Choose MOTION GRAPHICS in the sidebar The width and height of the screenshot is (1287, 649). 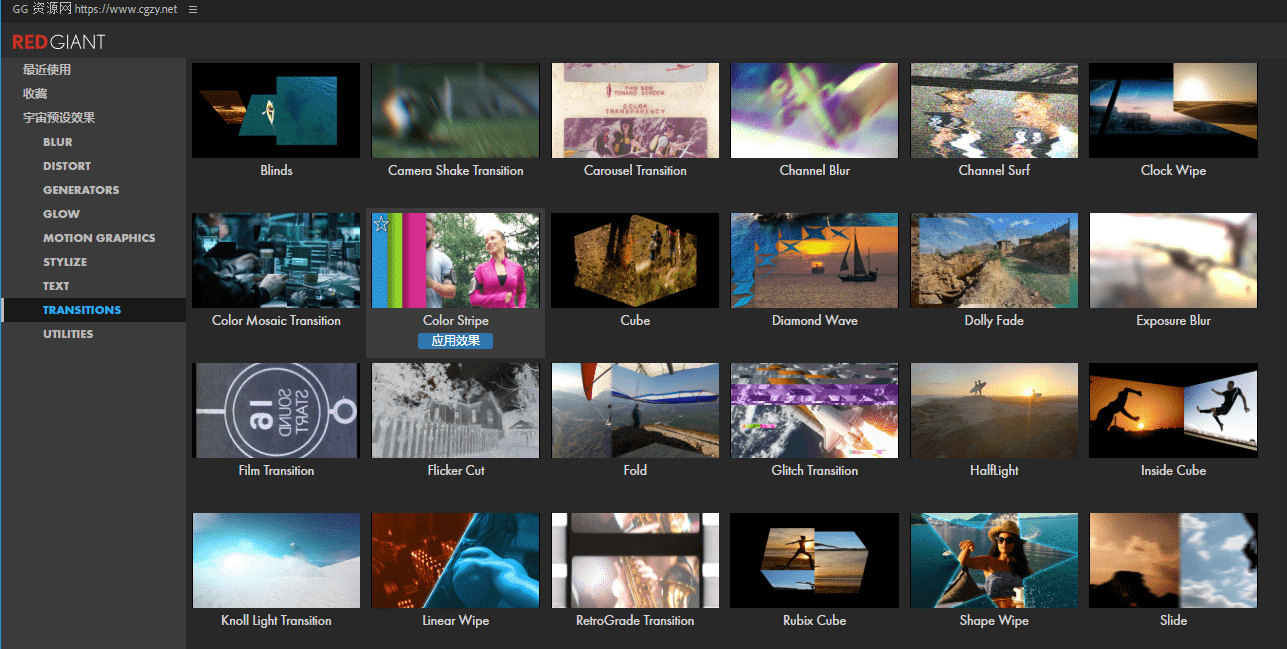point(99,238)
